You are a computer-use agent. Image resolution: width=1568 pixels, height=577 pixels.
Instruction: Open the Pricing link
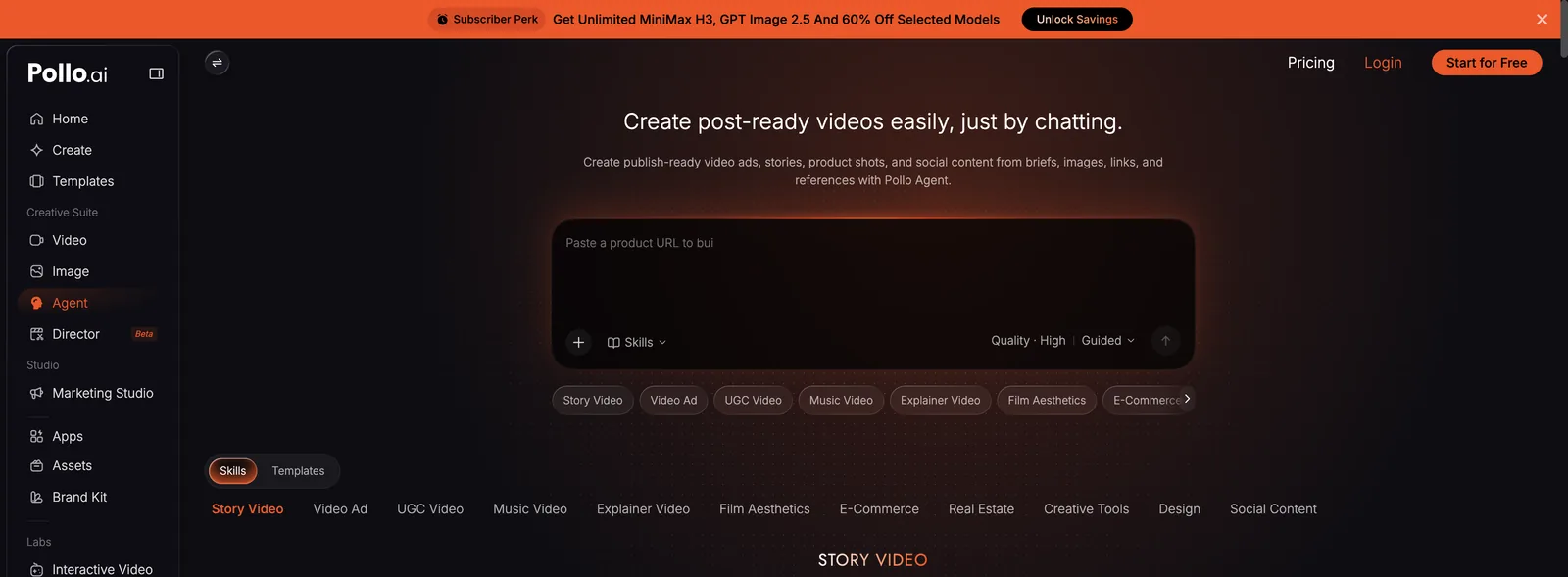[x=1311, y=63]
